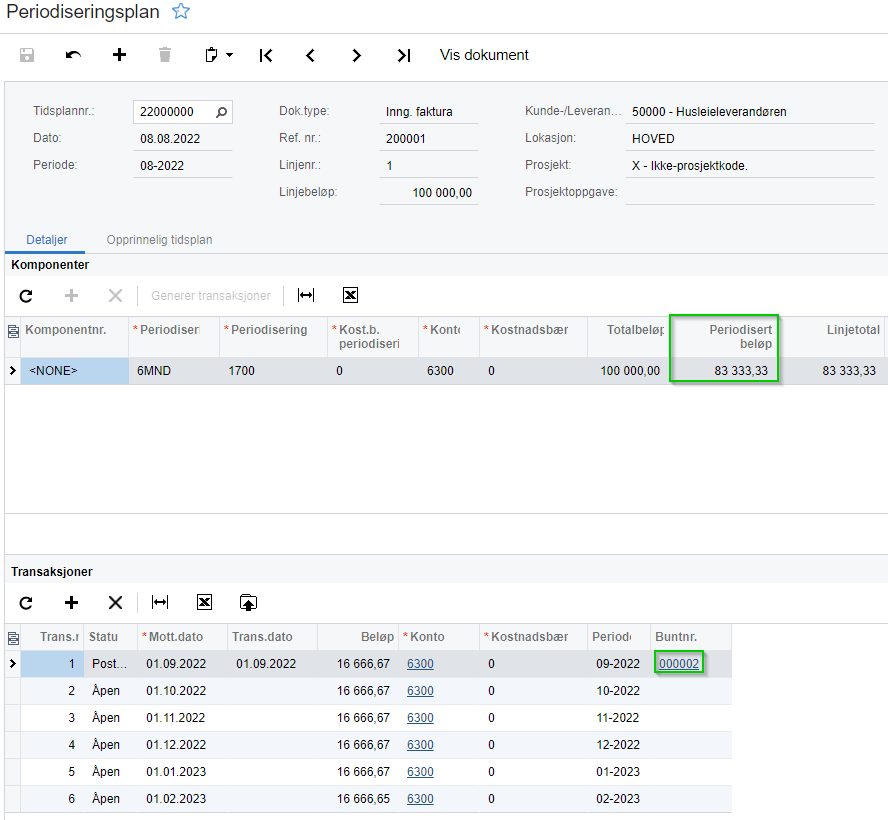Jump to the last record

coord(403,55)
